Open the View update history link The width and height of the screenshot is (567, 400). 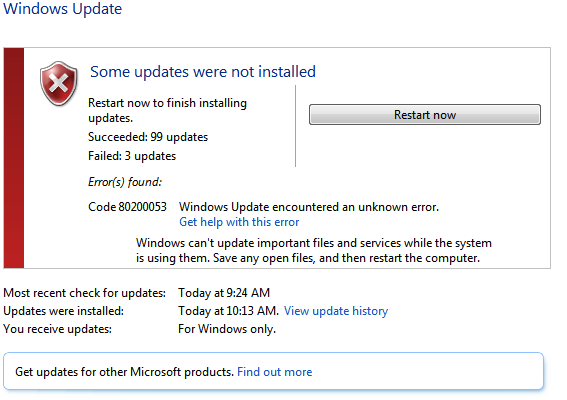tap(336, 311)
